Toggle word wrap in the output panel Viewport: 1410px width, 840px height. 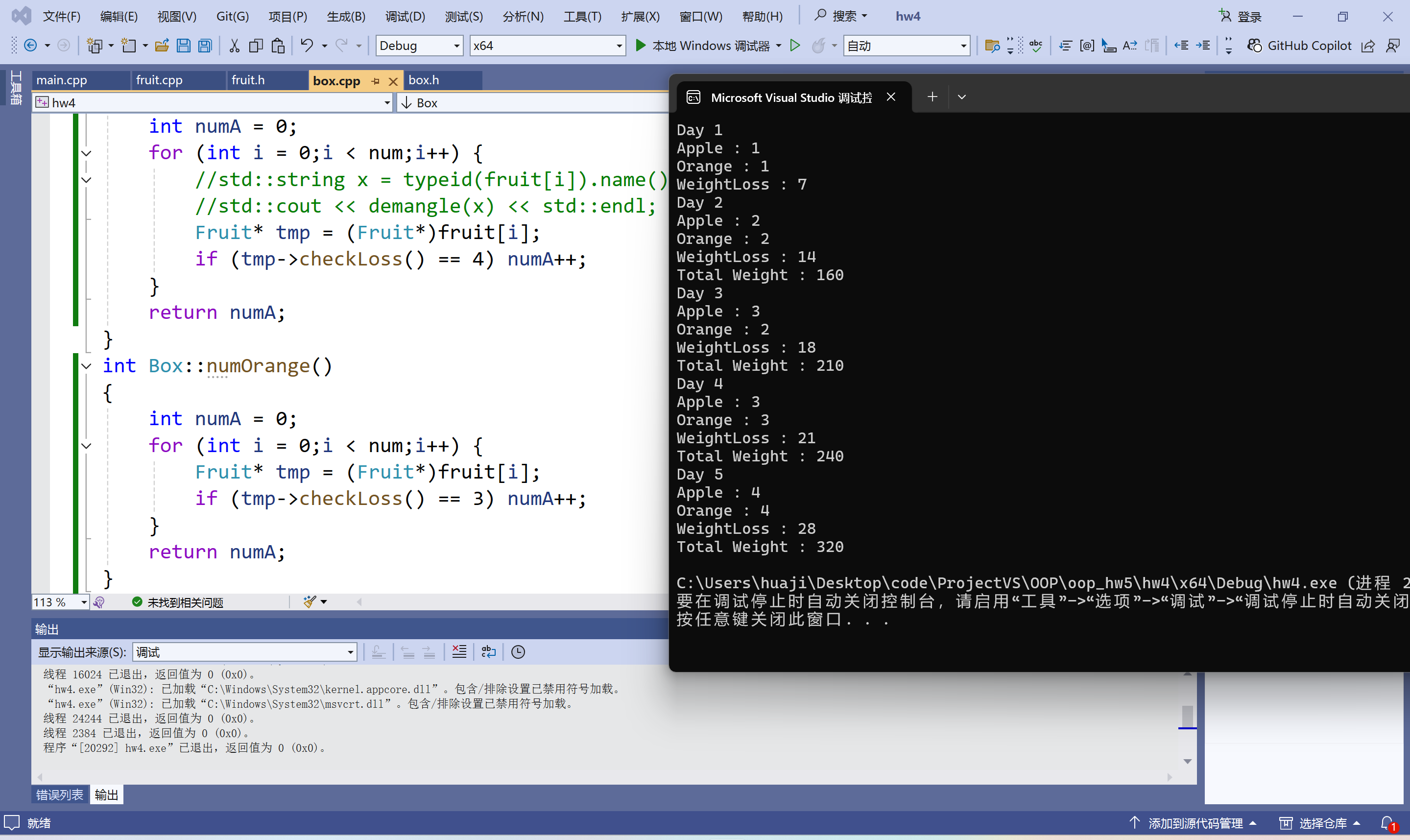[x=488, y=652]
